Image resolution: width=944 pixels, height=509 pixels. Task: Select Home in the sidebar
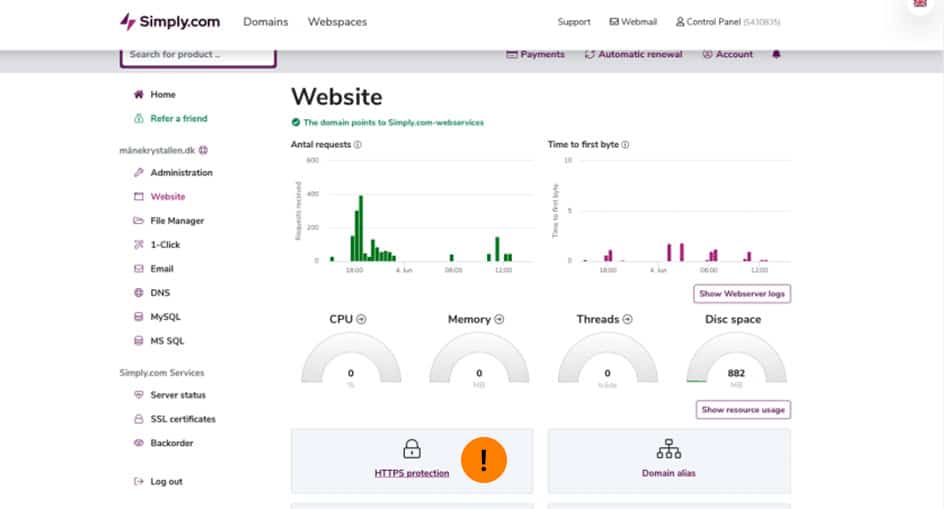tap(163, 95)
